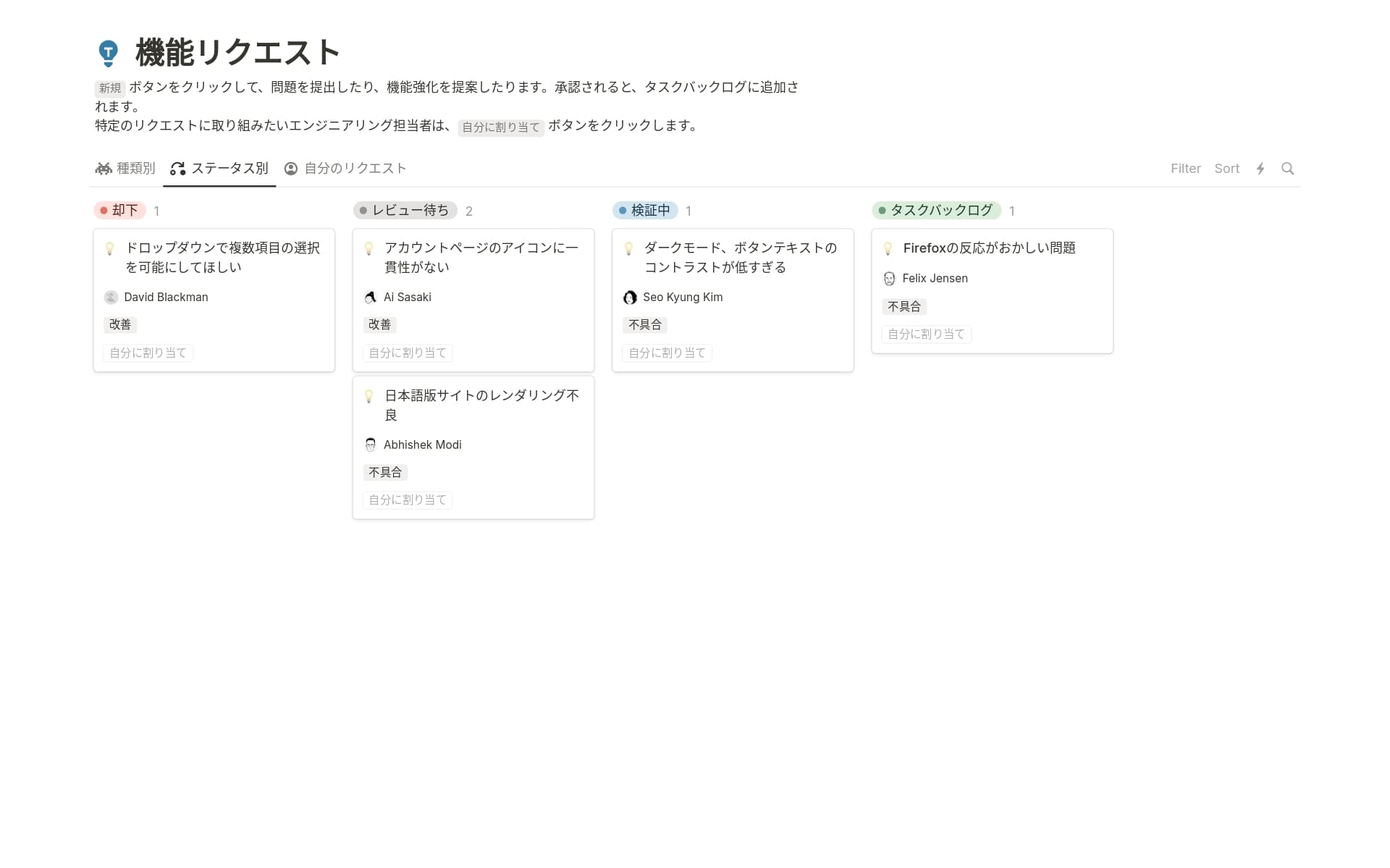Click Seo Kyung Kim's avatar icon
Image resolution: width=1390 pixels, height=868 pixels.
[630, 298]
